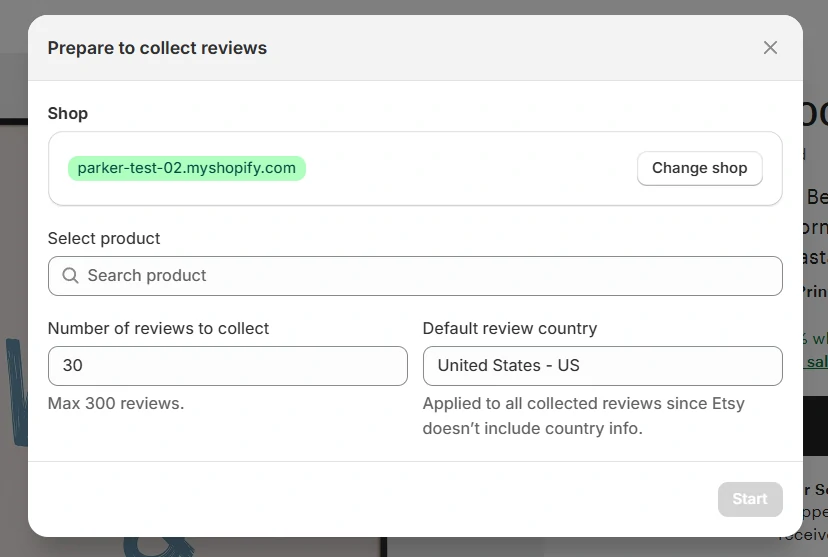Click the Select product label
The width and height of the screenshot is (828, 557).
click(x=104, y=238)
